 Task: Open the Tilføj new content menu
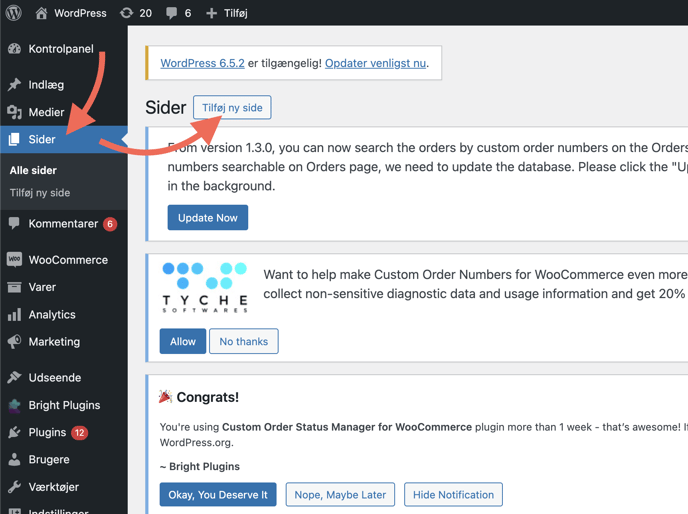(236, 13)
